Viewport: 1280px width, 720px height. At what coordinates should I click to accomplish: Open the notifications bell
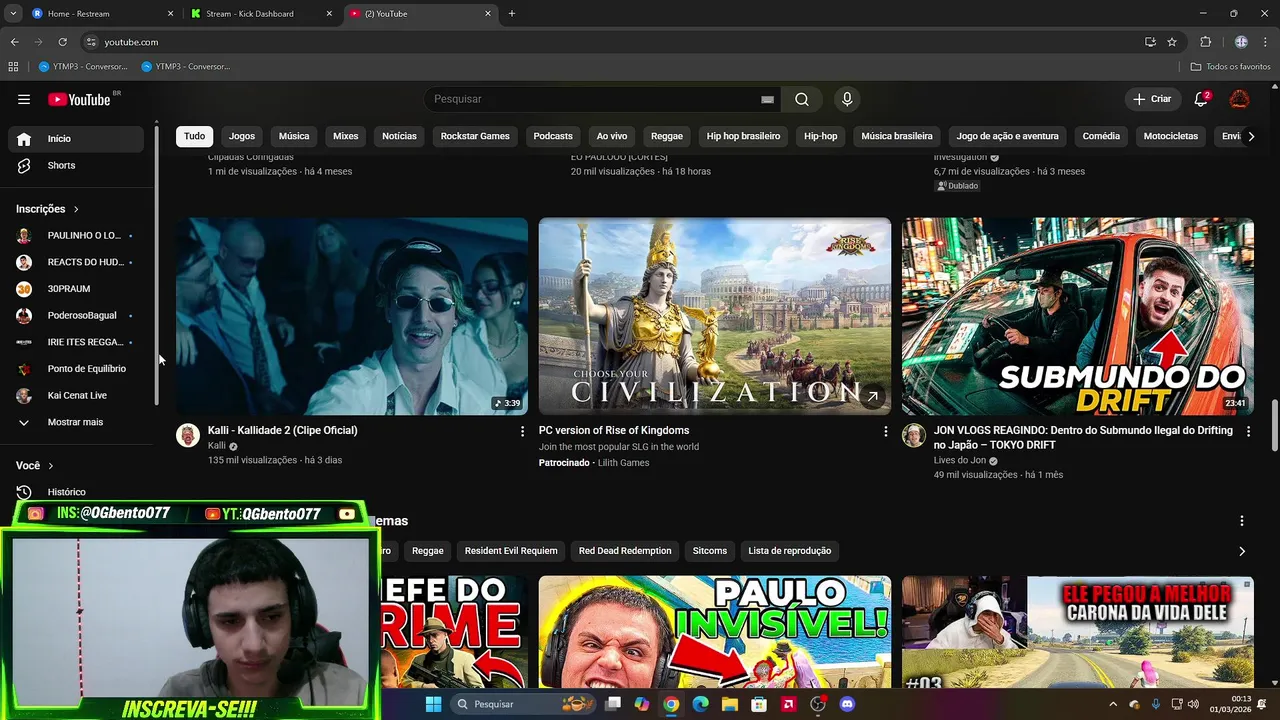pyautogui.click(x=1202, y=99)
